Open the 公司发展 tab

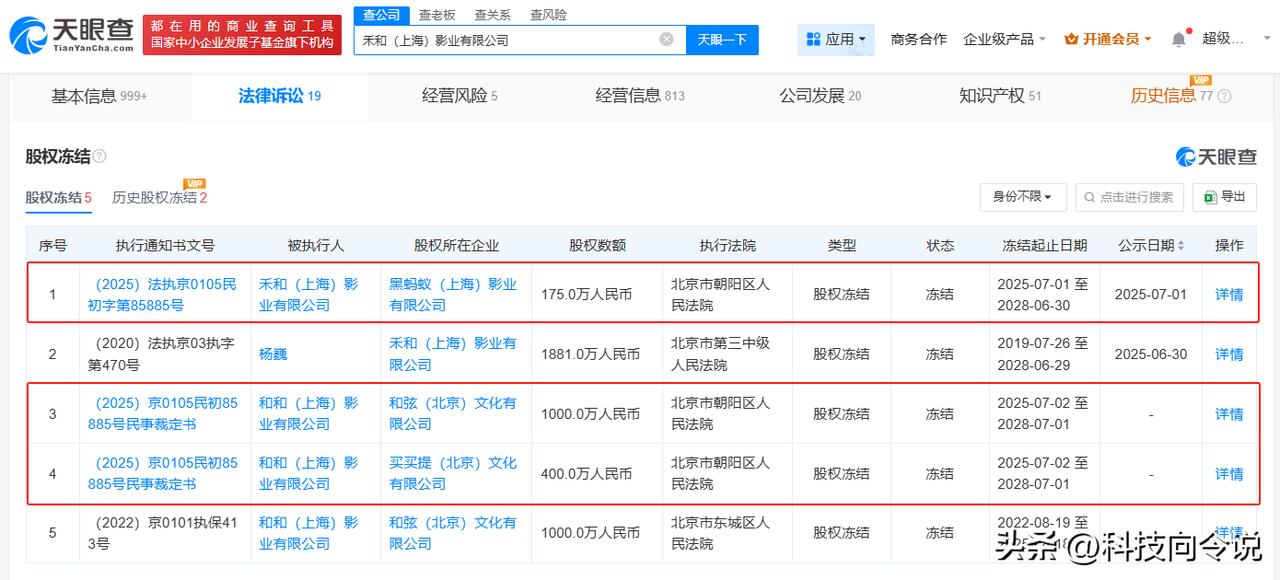(820, 96)
